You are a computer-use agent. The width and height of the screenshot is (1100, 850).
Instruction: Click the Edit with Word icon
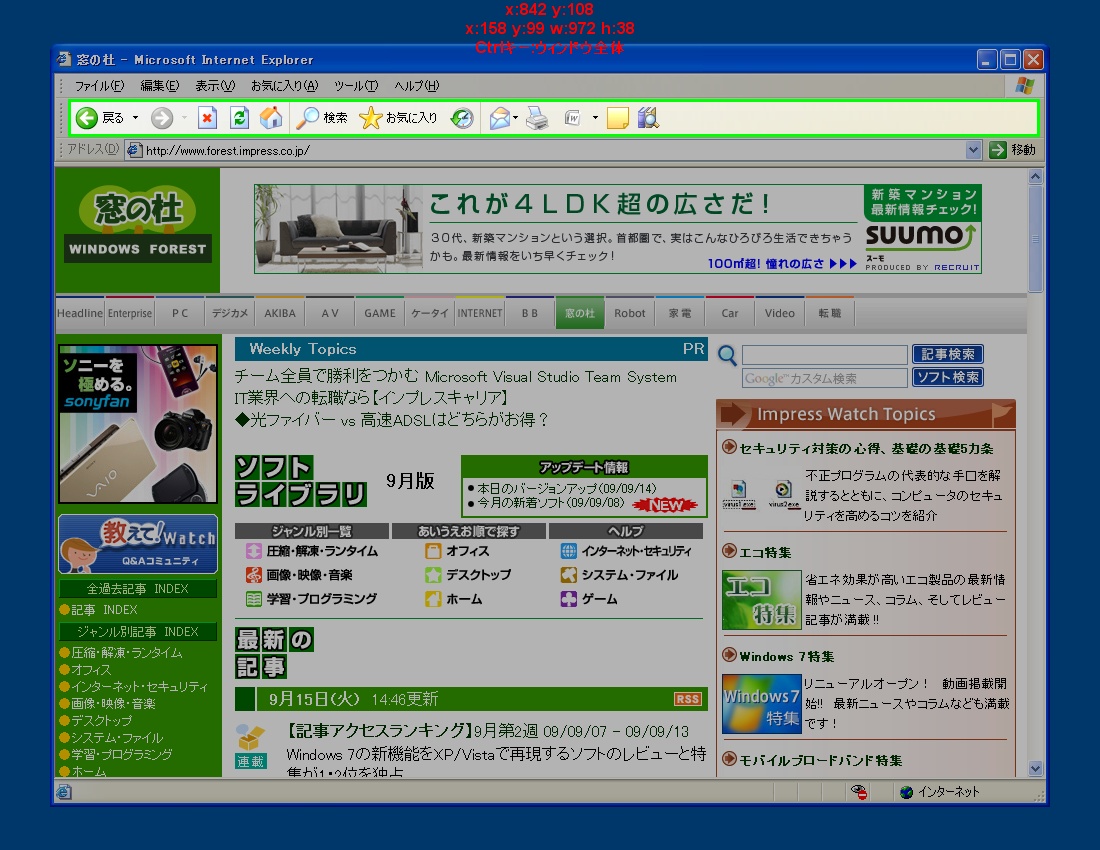pos(572,118)
